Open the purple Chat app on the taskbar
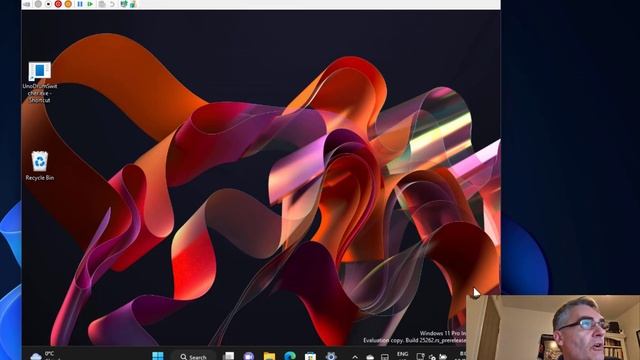 click(x=249, y=356)
